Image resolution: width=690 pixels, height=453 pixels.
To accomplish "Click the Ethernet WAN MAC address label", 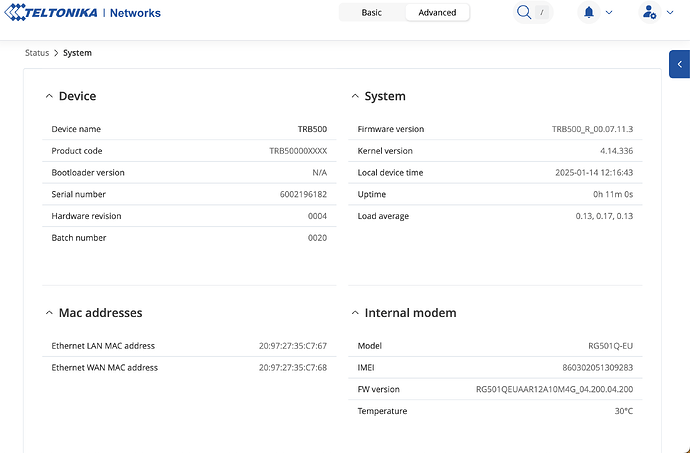I will [x=104, y=368].
